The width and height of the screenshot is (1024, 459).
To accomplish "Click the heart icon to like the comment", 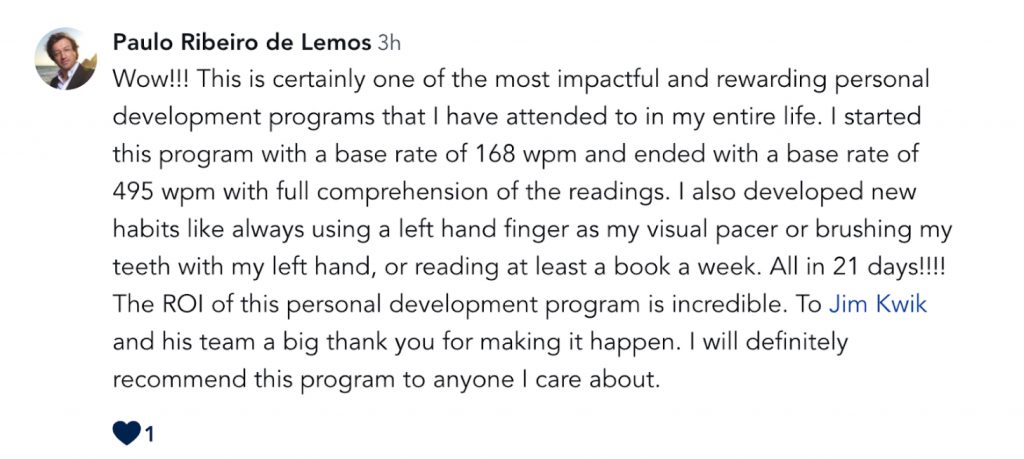I will 127,433.
